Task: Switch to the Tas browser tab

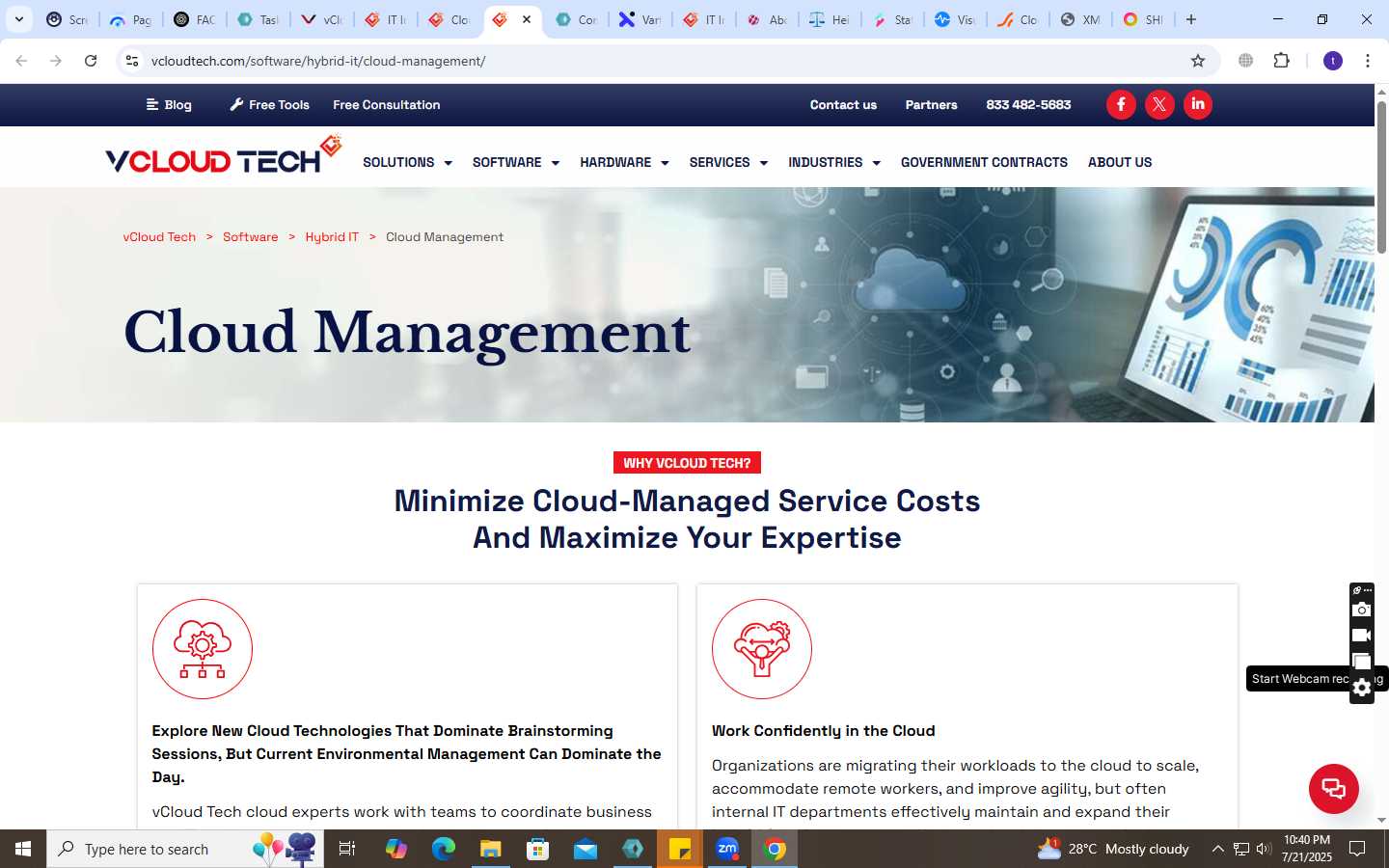Action: [259, 19]
